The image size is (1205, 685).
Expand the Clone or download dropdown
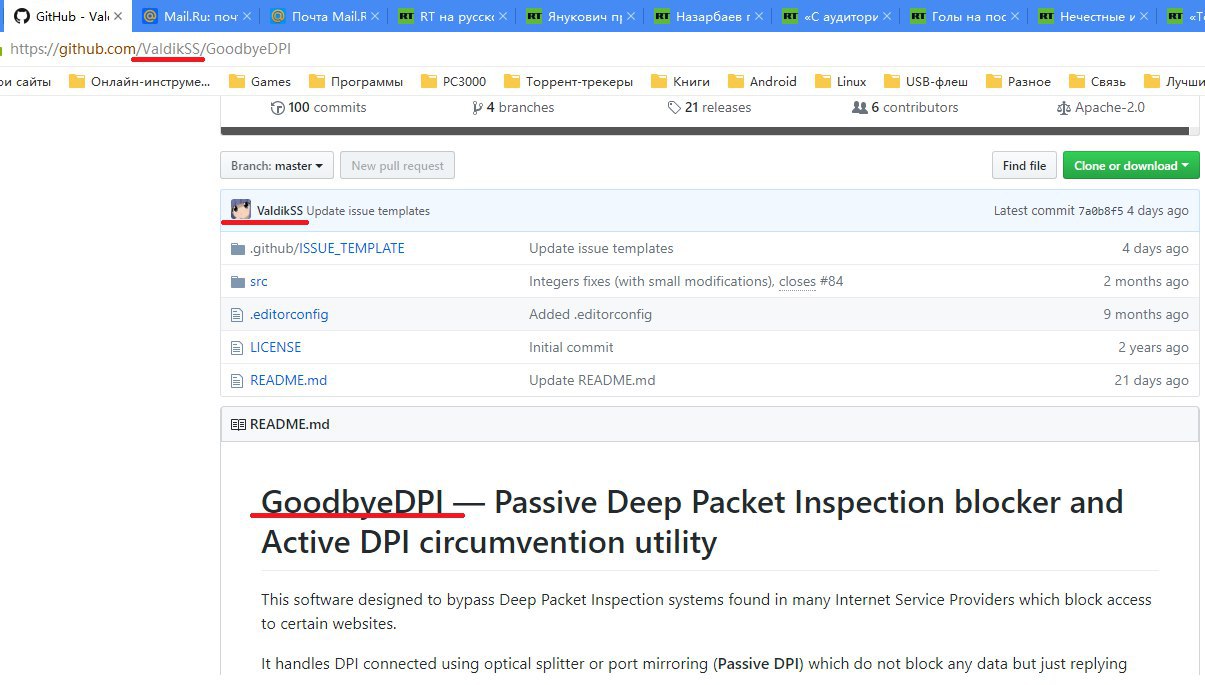1131,166
